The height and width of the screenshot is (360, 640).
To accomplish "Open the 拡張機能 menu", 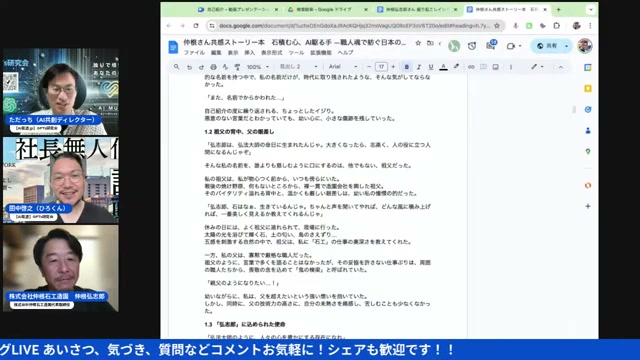I will (321, 53).
